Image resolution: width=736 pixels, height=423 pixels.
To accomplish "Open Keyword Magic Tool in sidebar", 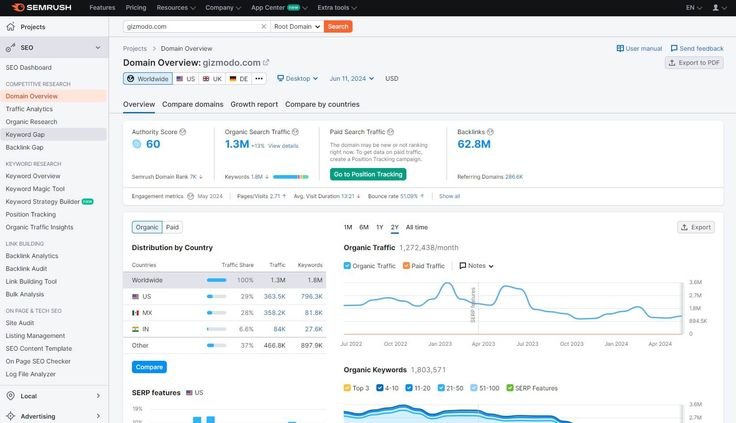I will 35,189.
